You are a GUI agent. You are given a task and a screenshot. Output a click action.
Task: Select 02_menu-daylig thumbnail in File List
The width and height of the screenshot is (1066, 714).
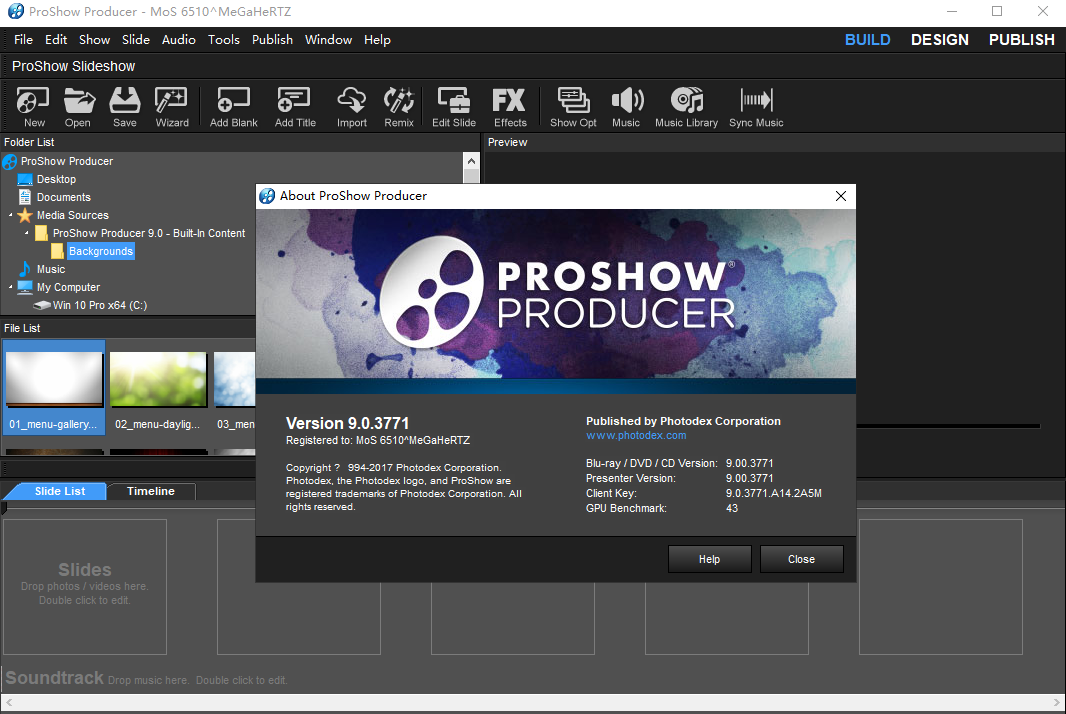pos(158,388)
